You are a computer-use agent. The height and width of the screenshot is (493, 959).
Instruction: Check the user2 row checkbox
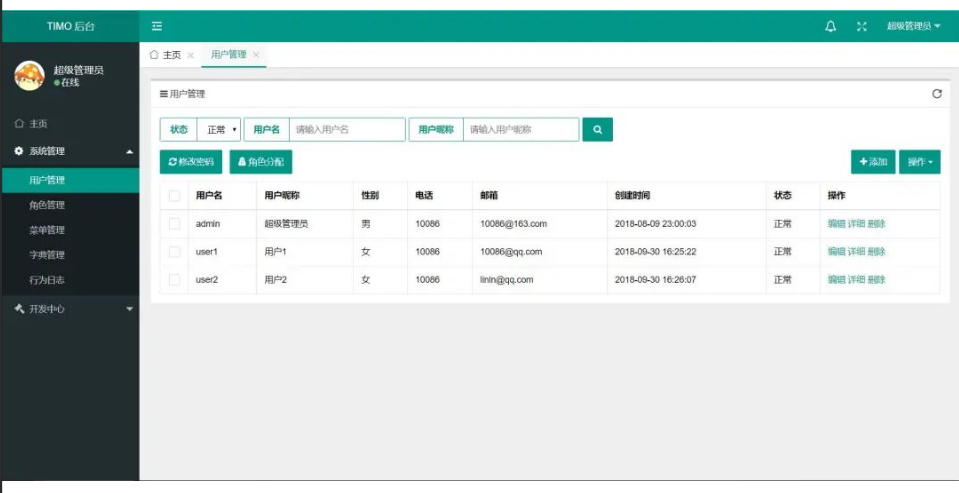(174, 280)
